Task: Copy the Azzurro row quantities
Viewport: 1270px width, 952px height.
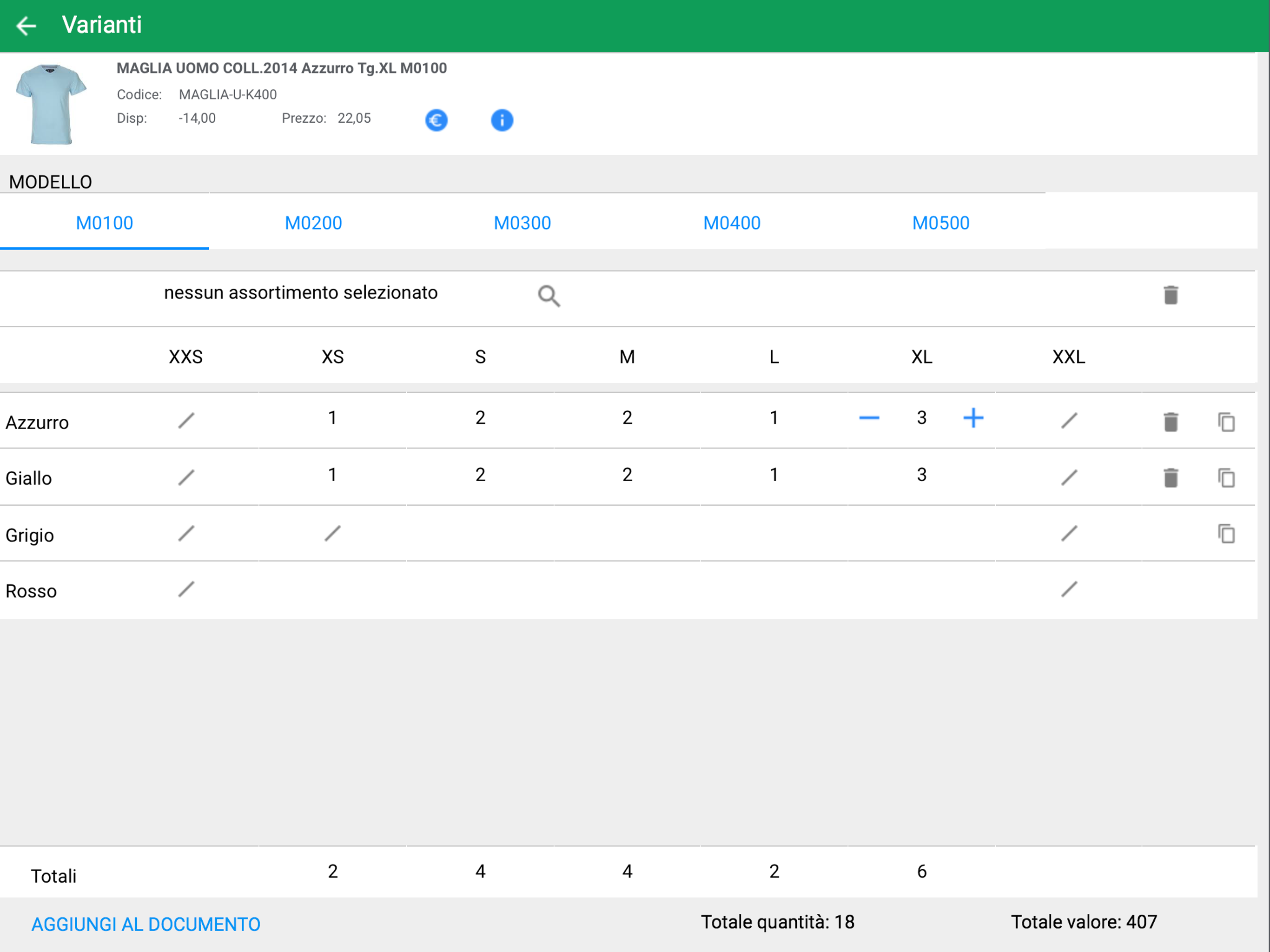Action: [x=1226, y=422]
